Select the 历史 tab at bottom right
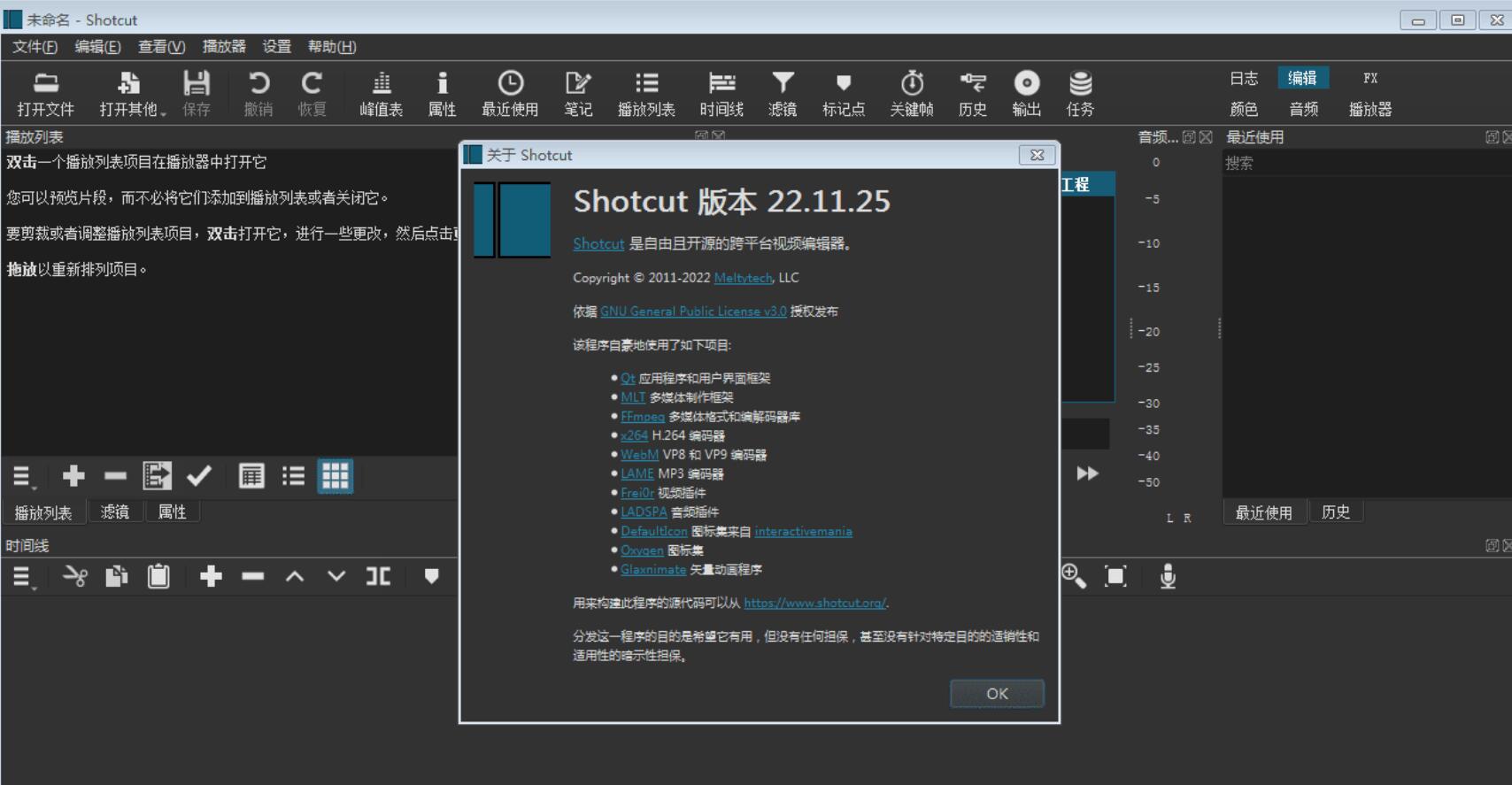Viewport: 1512px width, 785px height. pyautogui.click(x=1336, y=512)
